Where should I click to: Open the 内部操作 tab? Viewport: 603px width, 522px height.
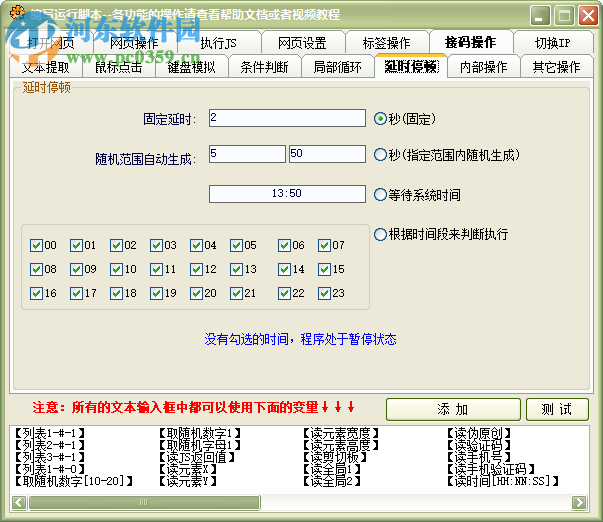[x=483, y=67]
